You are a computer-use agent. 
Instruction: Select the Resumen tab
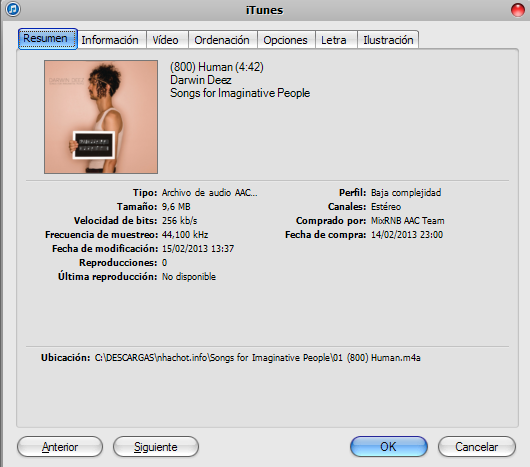pyautogui.click(x=48, y=39)
